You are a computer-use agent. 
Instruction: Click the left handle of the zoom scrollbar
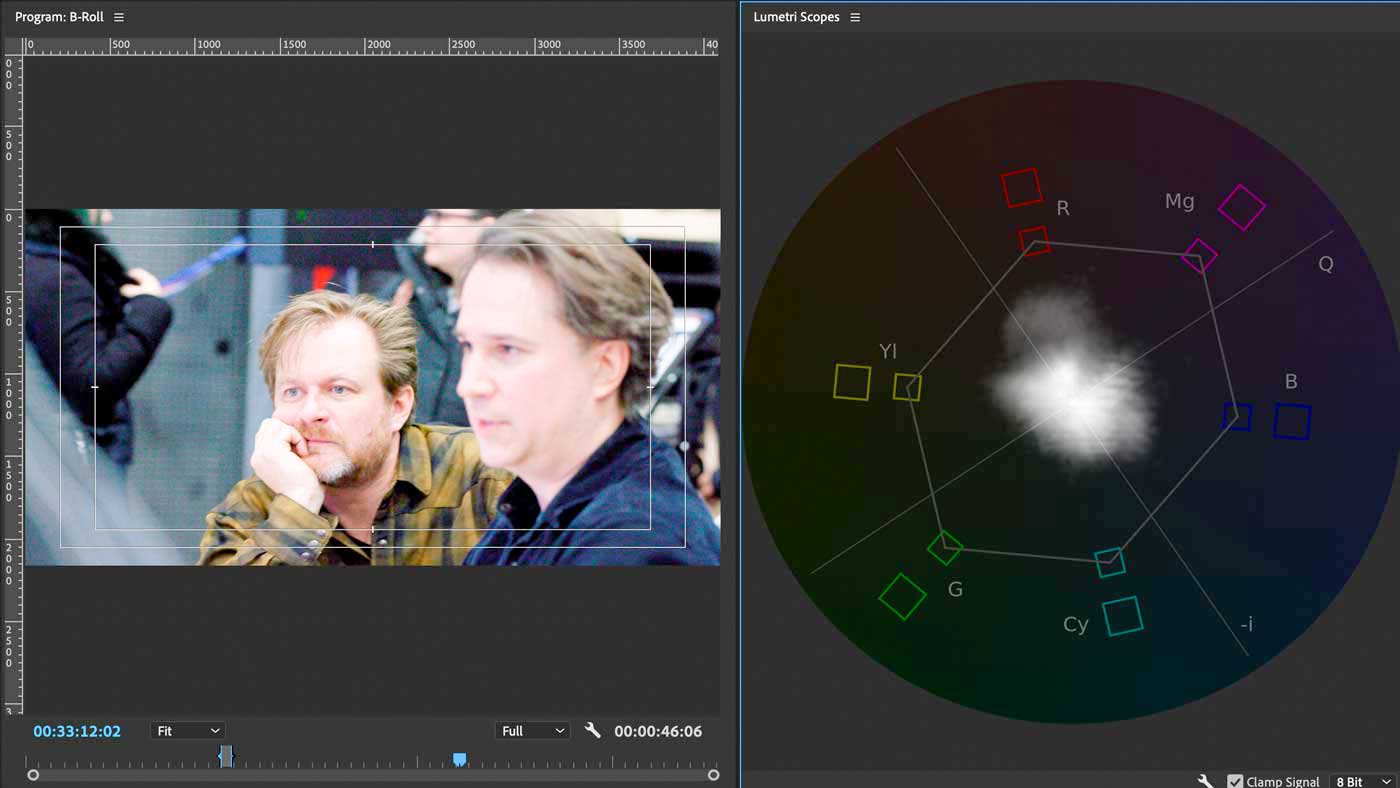click(32, 774)
